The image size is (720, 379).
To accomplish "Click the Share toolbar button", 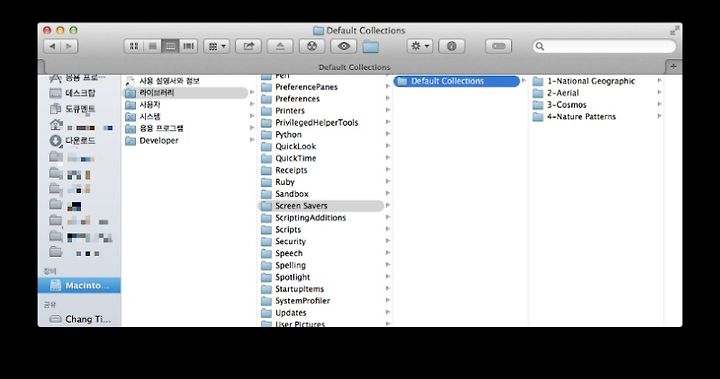I will coord(248,46).
